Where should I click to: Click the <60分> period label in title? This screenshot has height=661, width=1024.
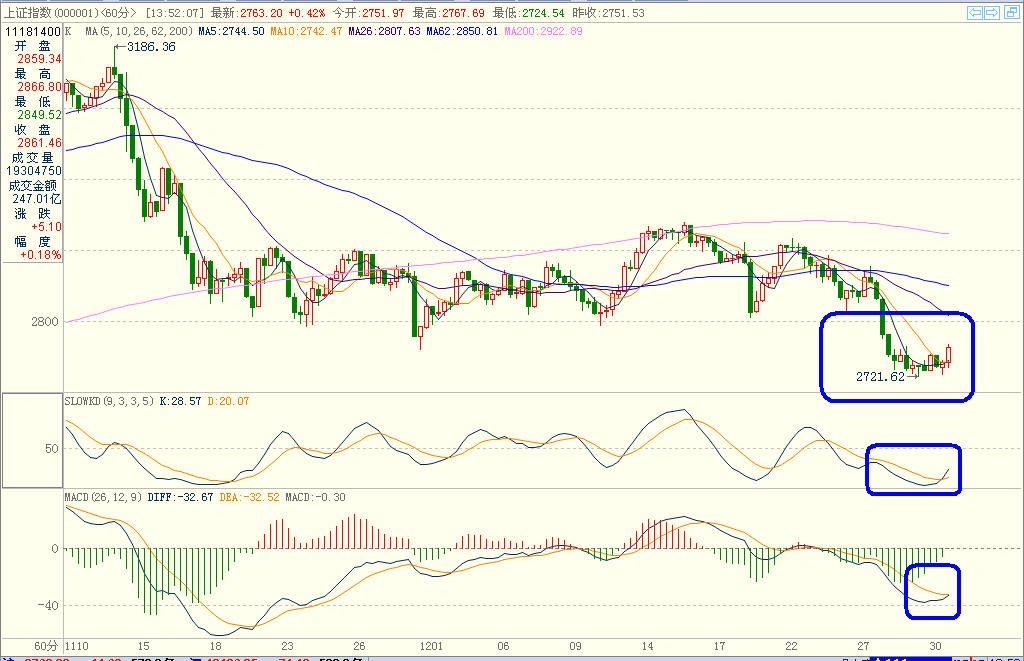119,12
